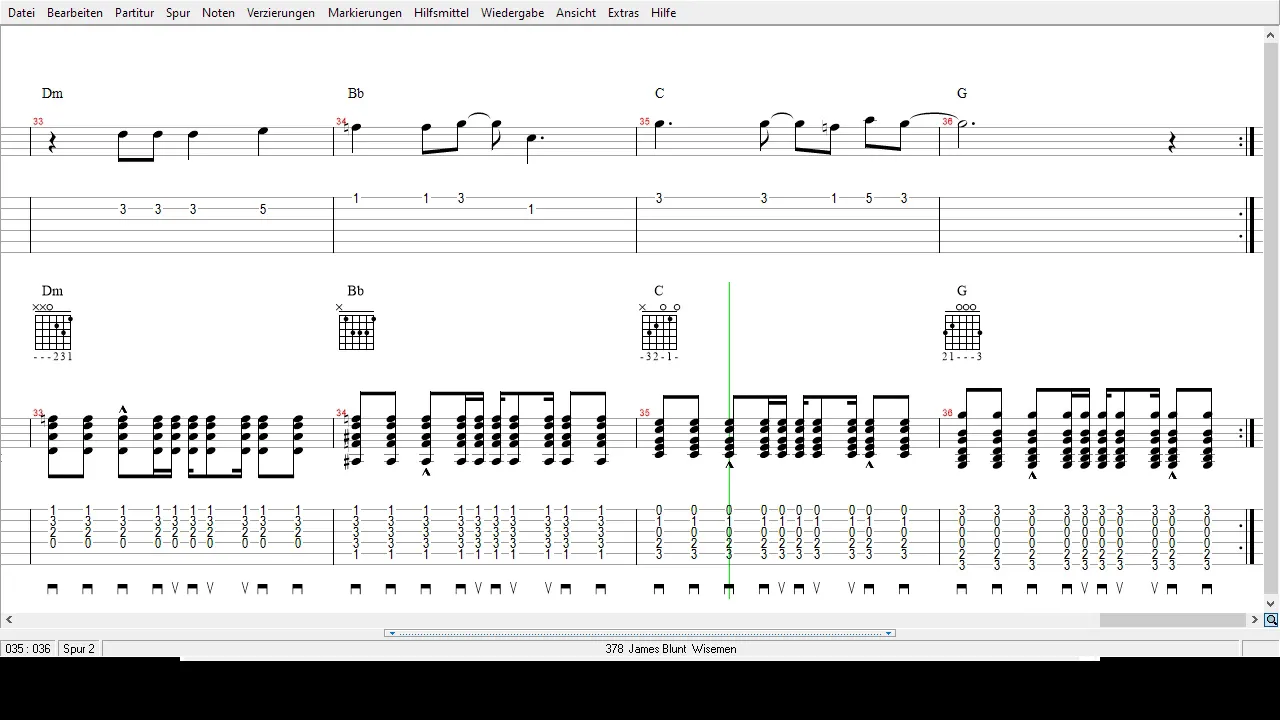Click the 'Spur 2' status field

coord(80,649)
